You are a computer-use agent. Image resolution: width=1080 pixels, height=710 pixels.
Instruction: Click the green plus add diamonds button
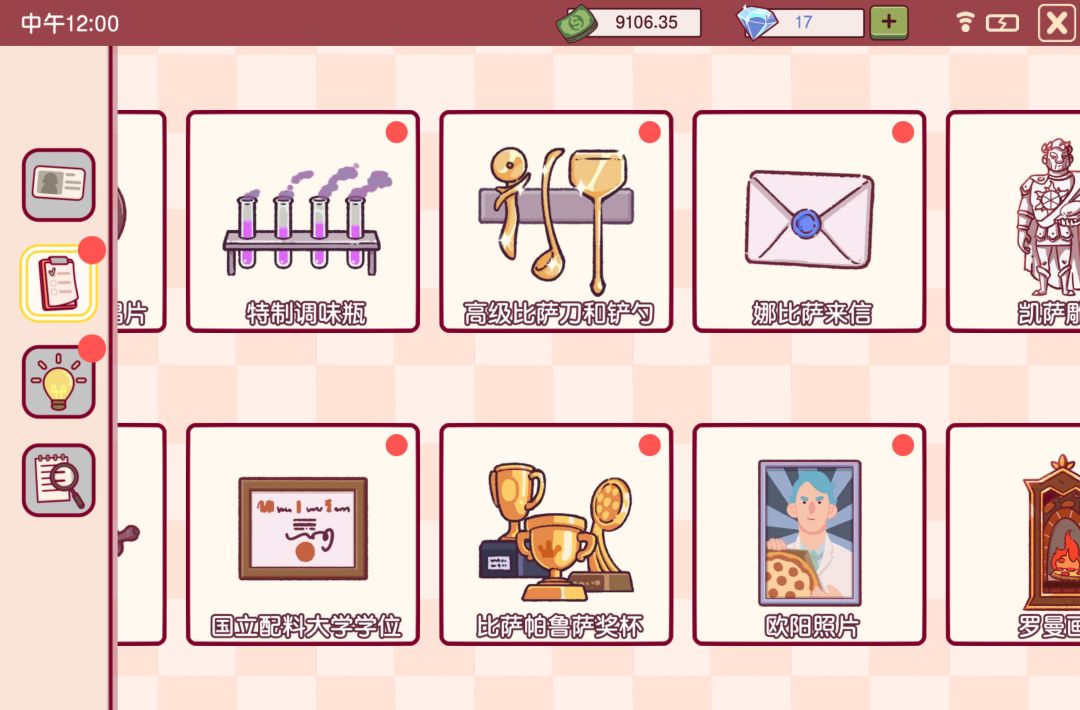(x=889, y=22)
